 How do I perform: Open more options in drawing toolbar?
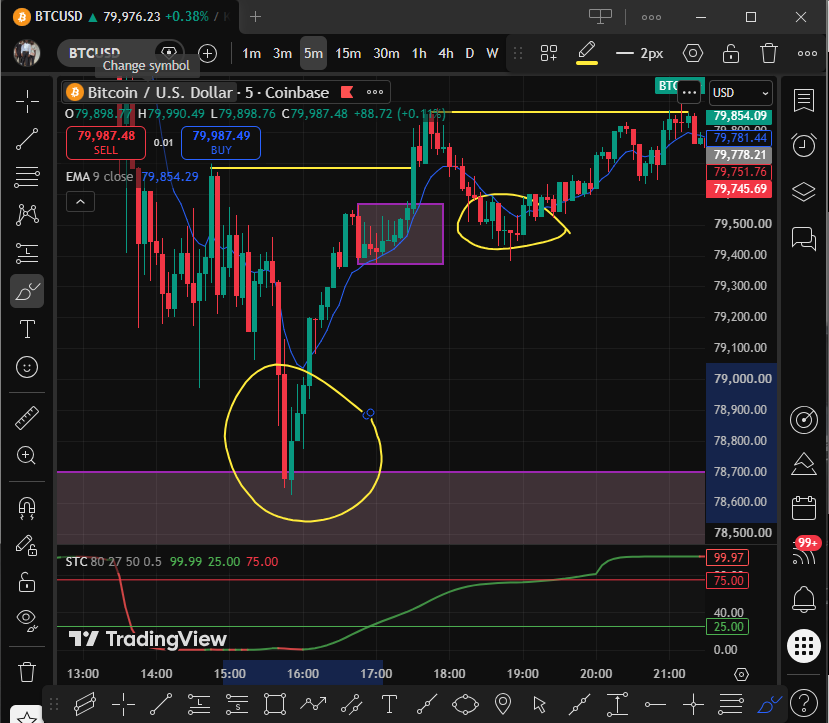click(807, 53)
